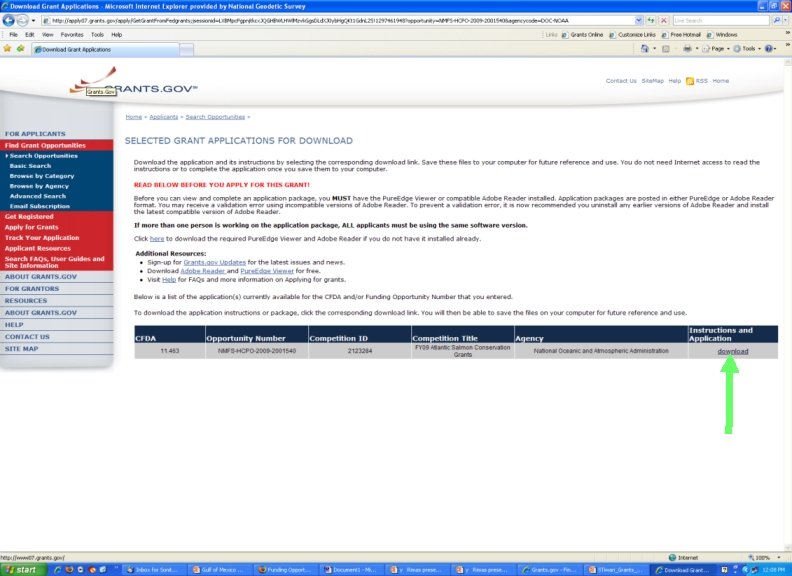Open the Tools dropdown in command bar
This screenshot has height=576, width=792.
(747, 49)
